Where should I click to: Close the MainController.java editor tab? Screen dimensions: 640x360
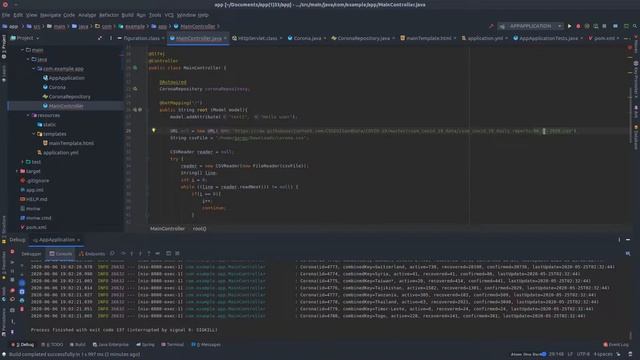point(225,38)
